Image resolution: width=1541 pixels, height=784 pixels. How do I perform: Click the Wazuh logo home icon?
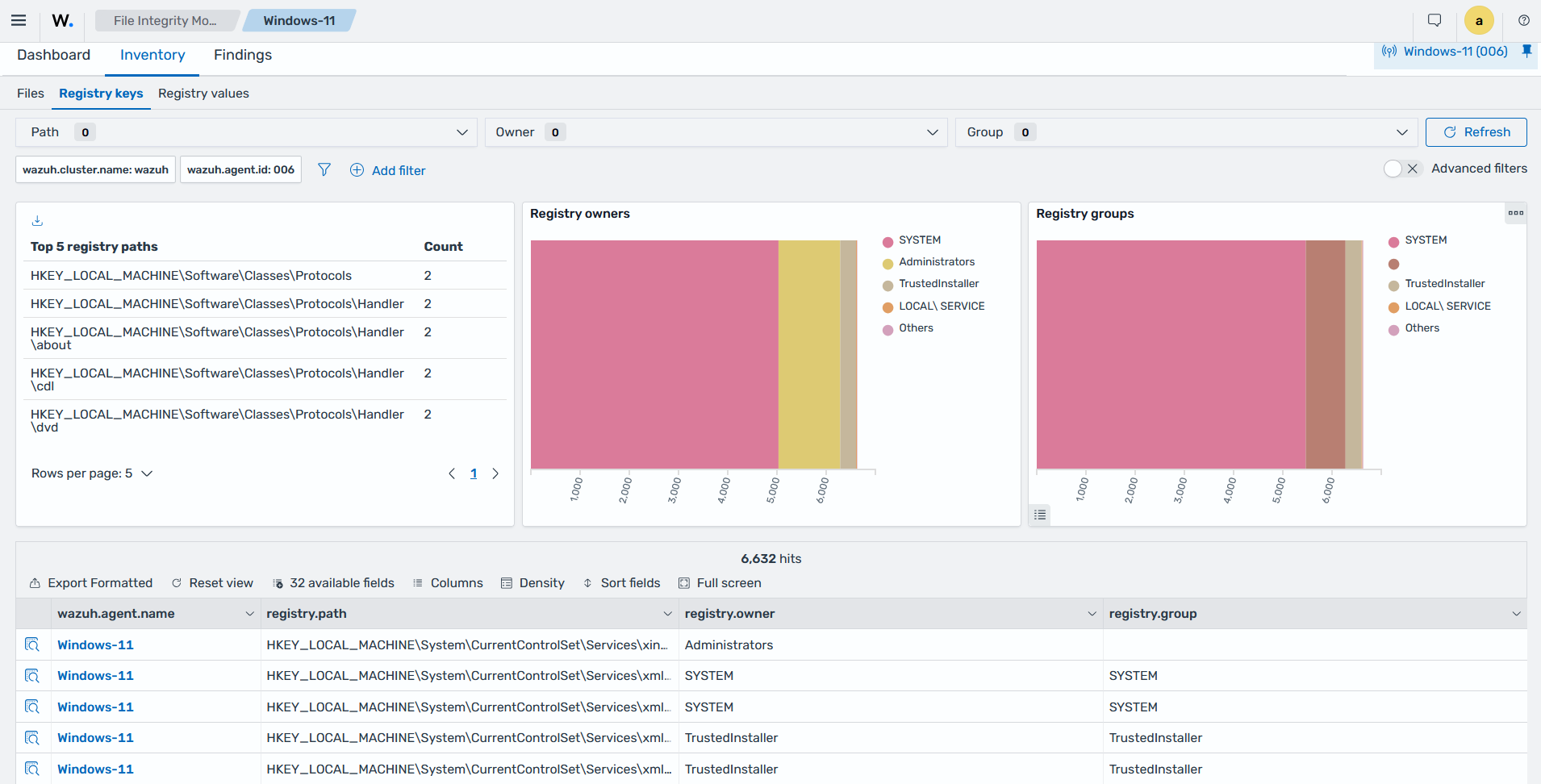point(62,21)
